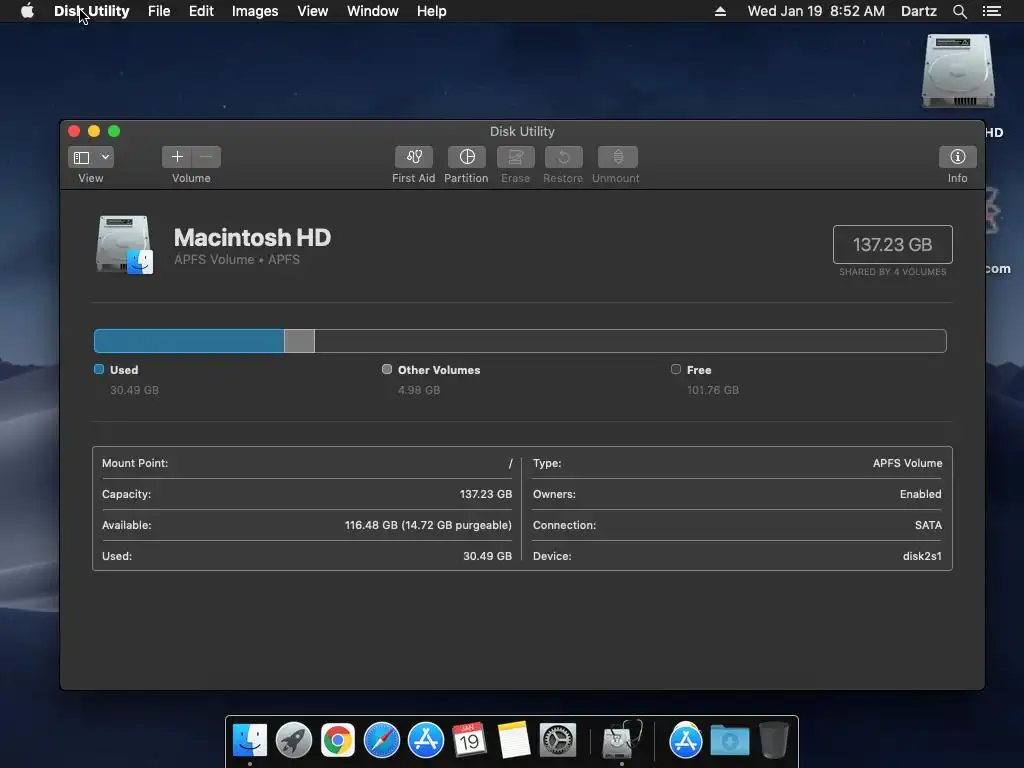Click the Used value 30.49 GB in table
The image size is (1024, 768).
[x=487, y=556]
